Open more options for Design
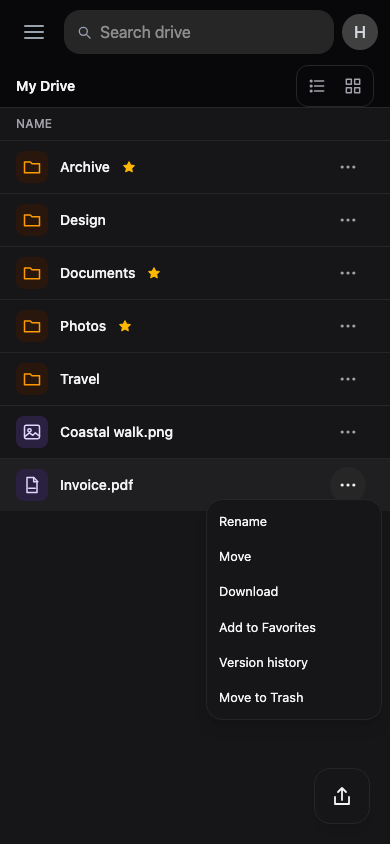390x844 pixels. coord(348,220)
